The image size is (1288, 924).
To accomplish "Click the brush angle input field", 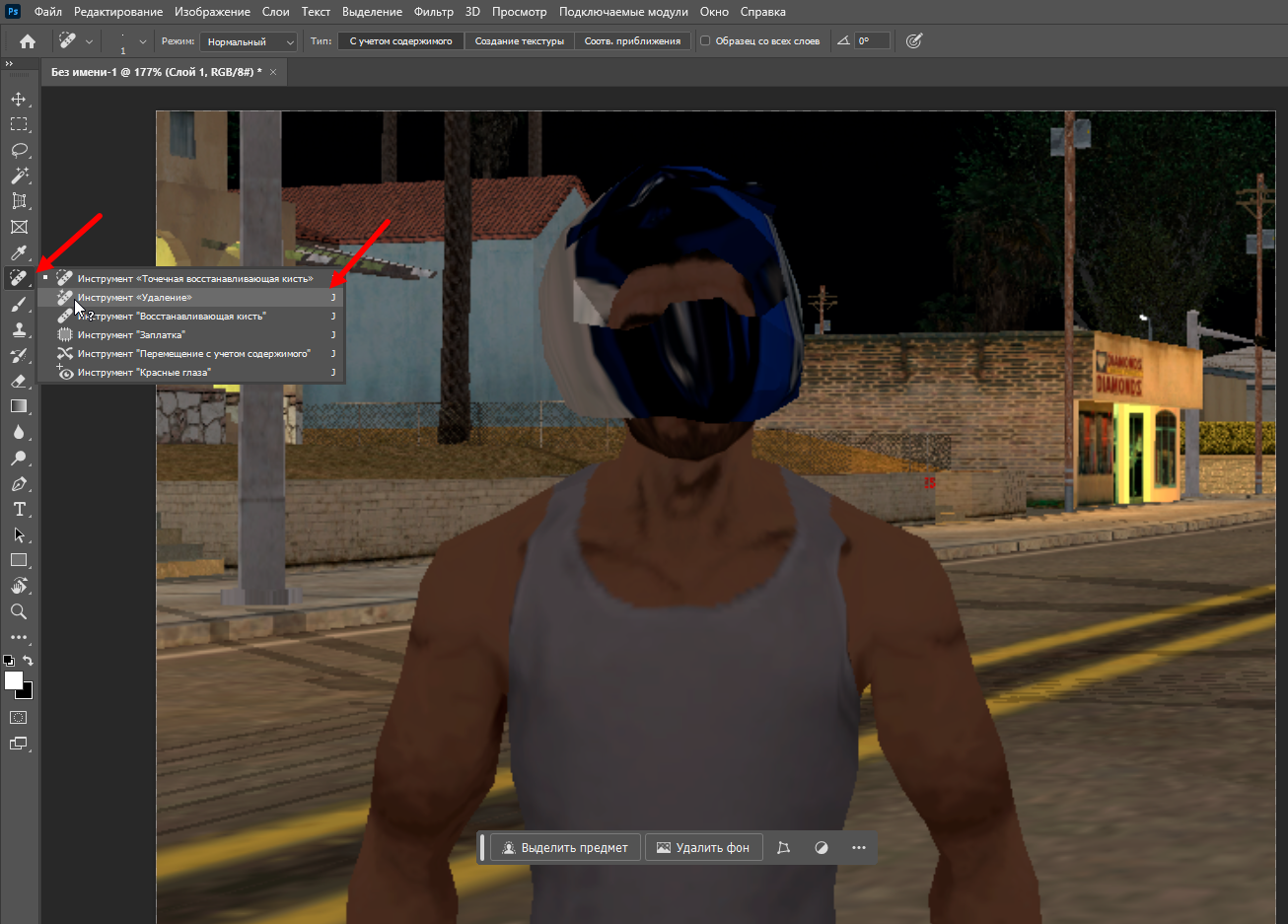I will 872,41.
